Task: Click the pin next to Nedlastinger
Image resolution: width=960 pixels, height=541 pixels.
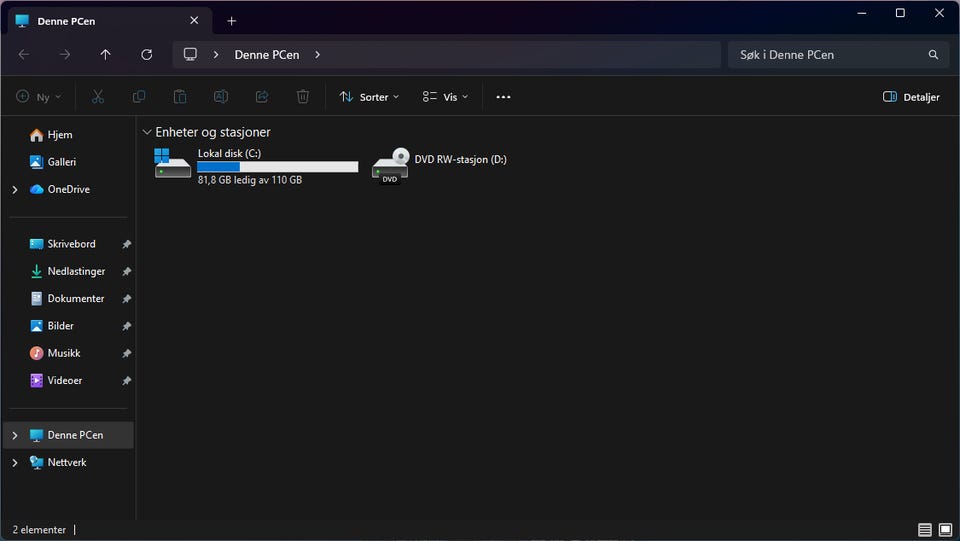Action: [127, 271]
